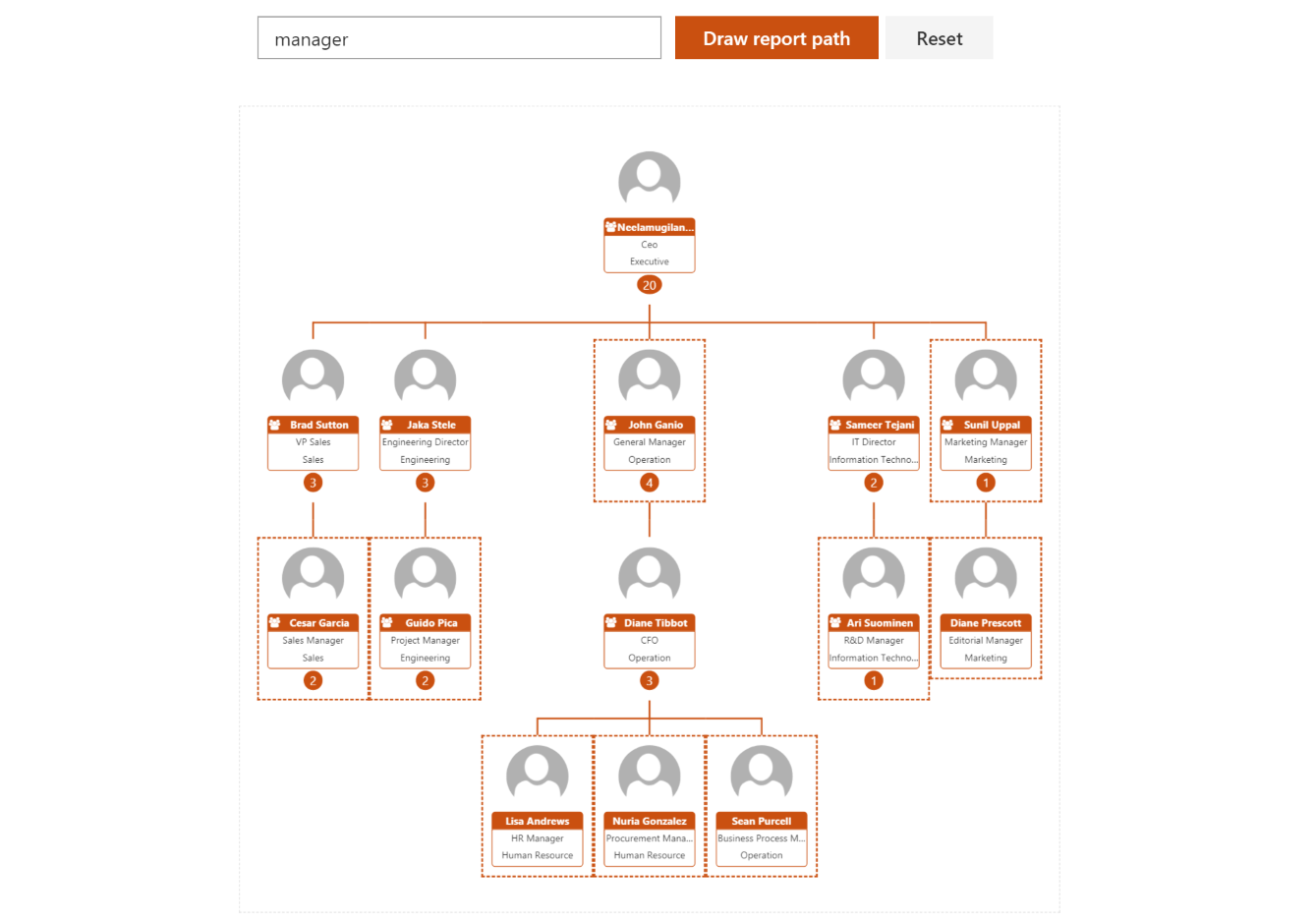Click the team icon on John Ganio's node header
This screenshot has height=924, width=1315.
pos(612,425)
